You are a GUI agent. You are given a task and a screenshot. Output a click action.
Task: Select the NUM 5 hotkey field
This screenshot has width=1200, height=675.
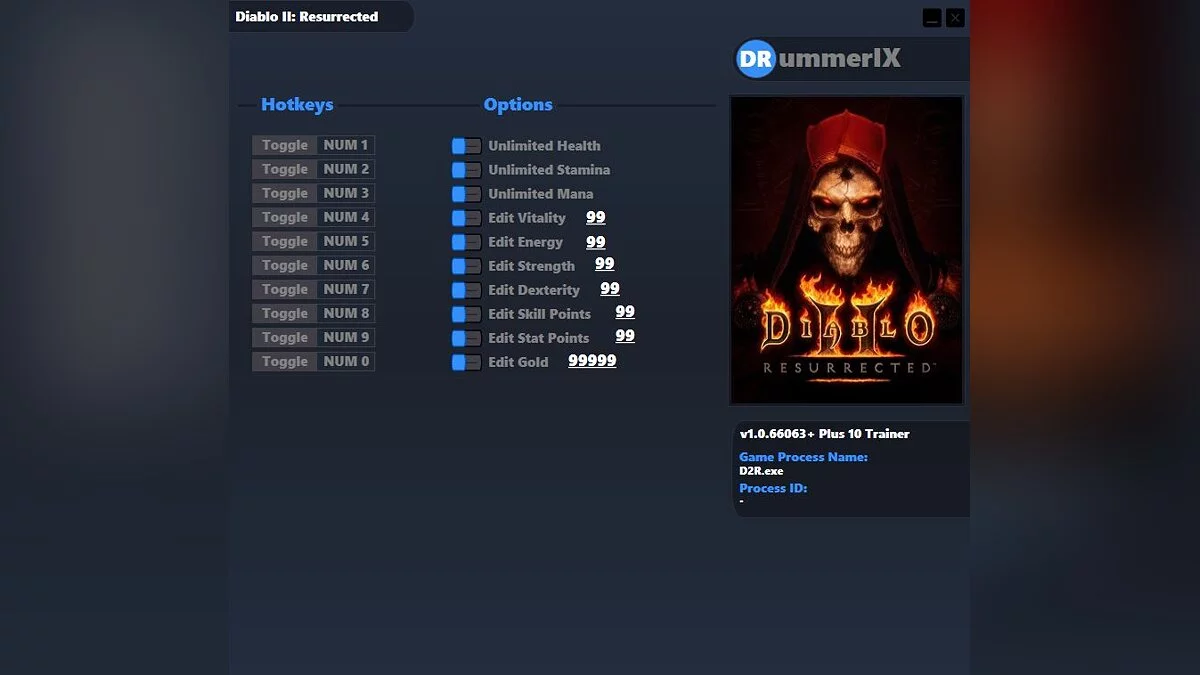[x=346, y=241]
